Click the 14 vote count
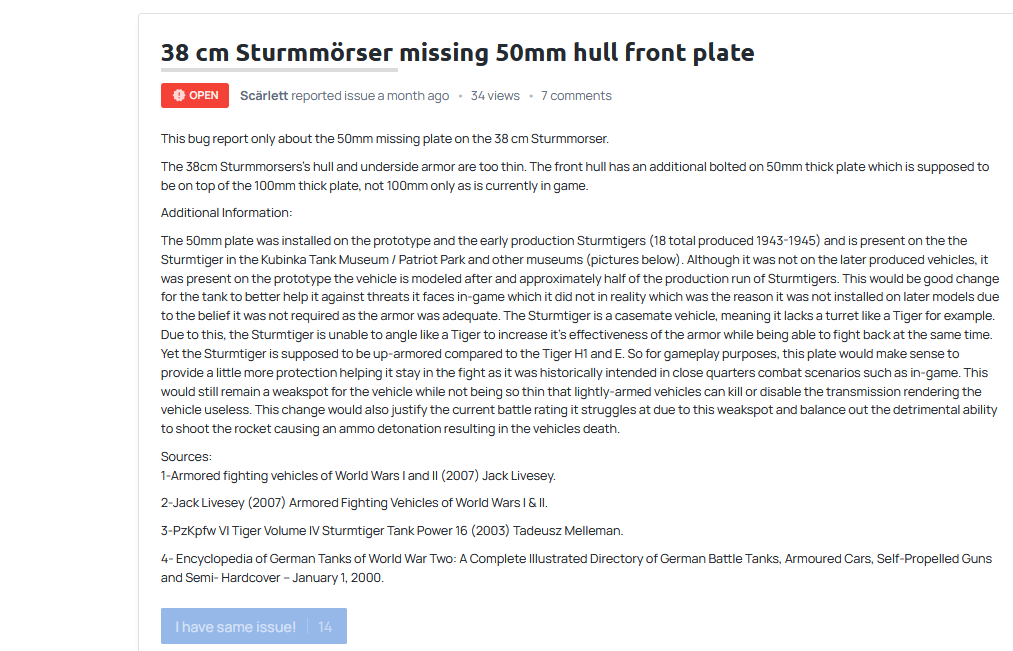The width and height of the screenshot is (1013, 651). 325,627
